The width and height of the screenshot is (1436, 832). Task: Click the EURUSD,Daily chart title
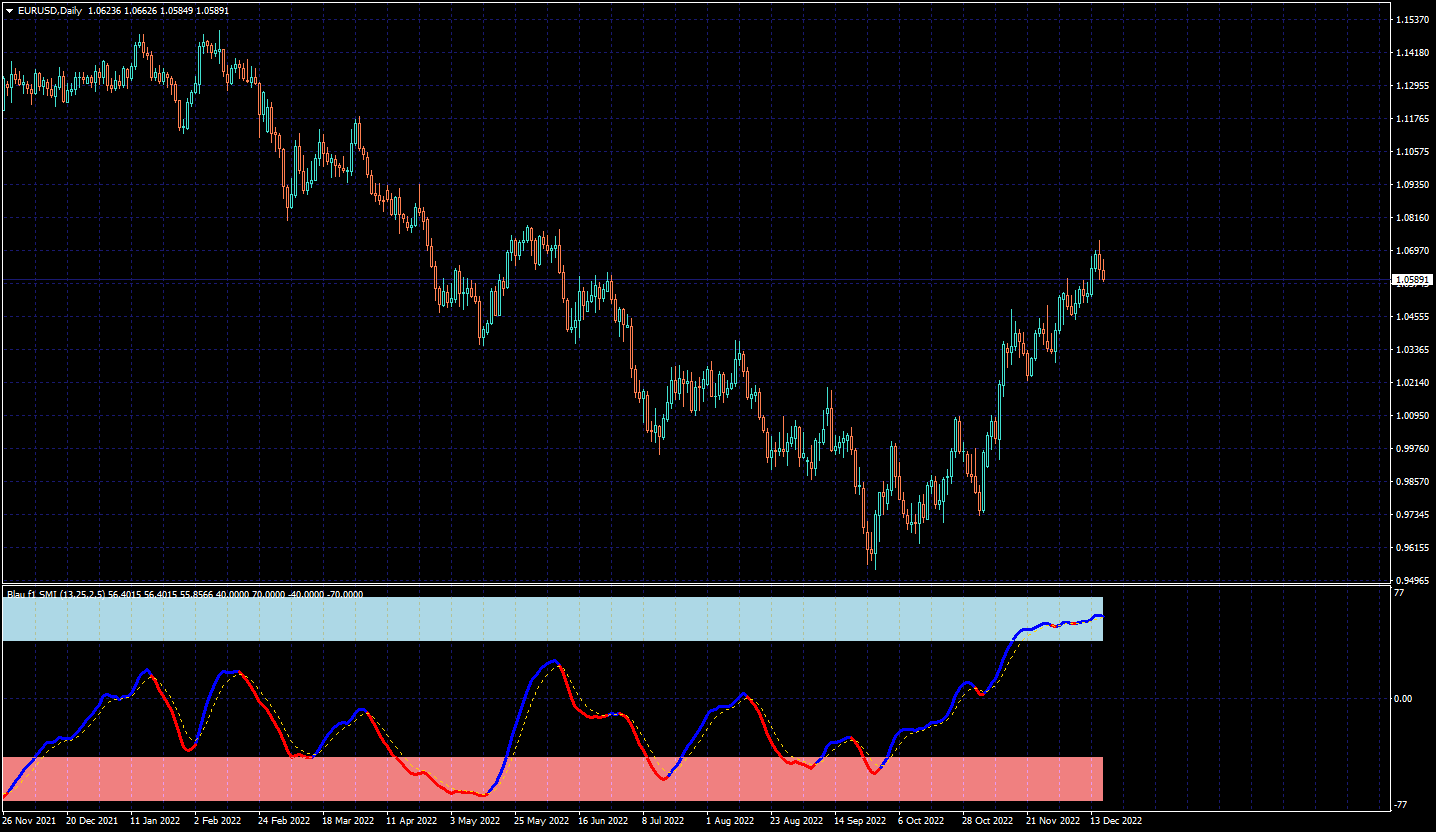point(50,10)
